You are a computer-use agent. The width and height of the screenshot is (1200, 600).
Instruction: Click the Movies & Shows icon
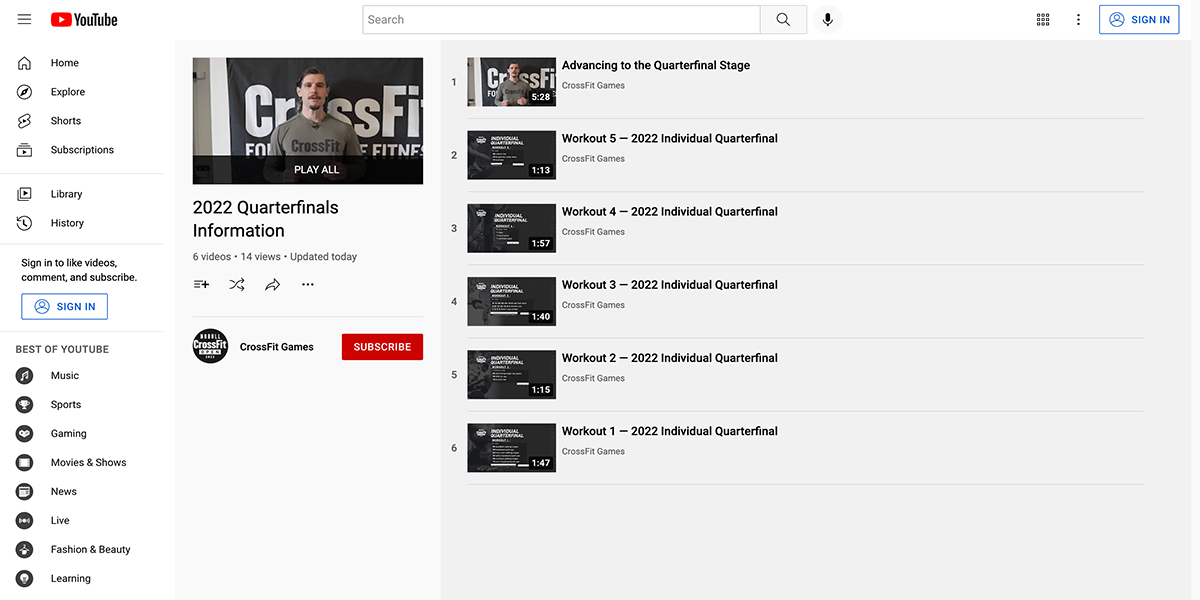pos(25,463)
